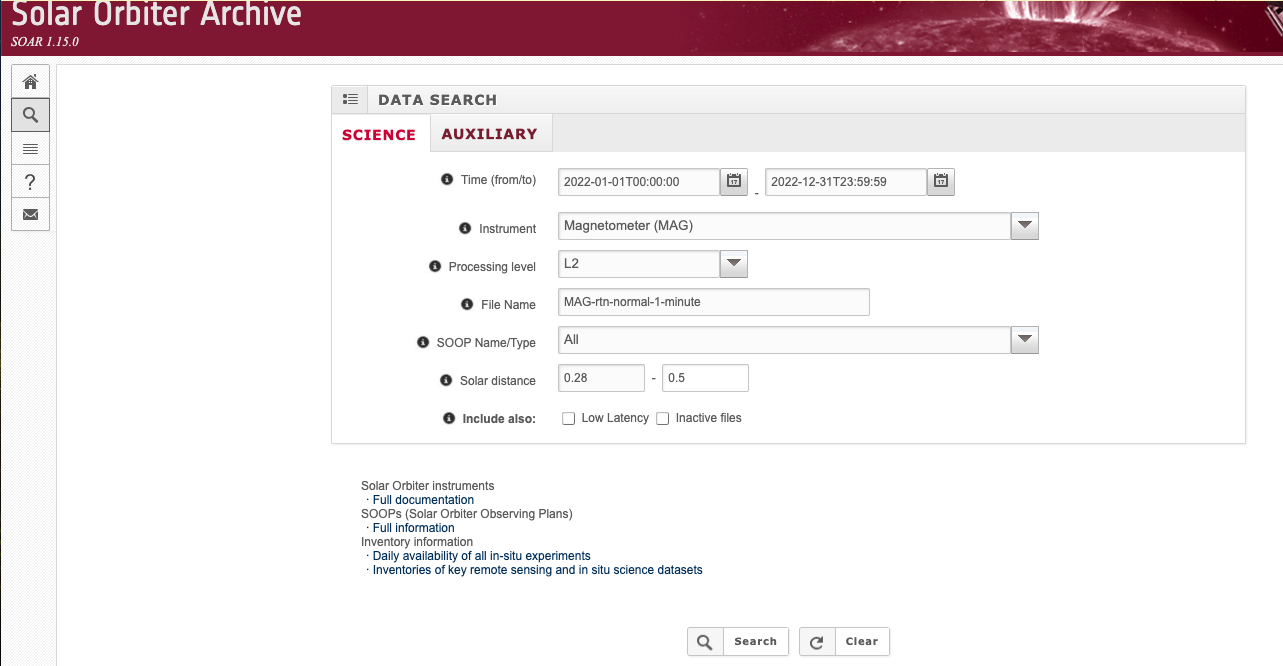The width and height of the screenshot is (1283, 666).
Task: Select the Solar Orbiter Archive title
Action: 156,14
